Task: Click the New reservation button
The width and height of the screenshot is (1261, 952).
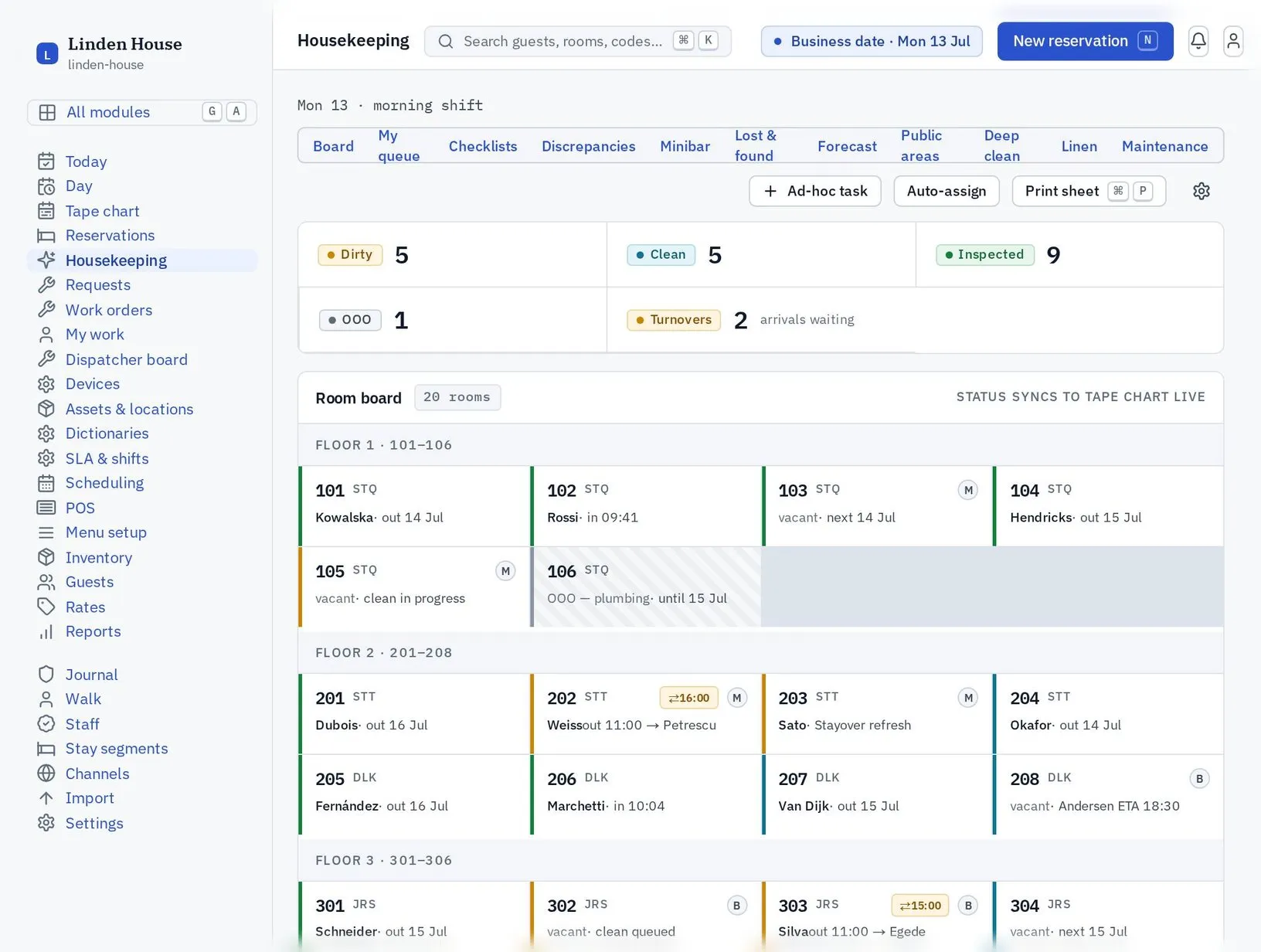Action: 1085,41
